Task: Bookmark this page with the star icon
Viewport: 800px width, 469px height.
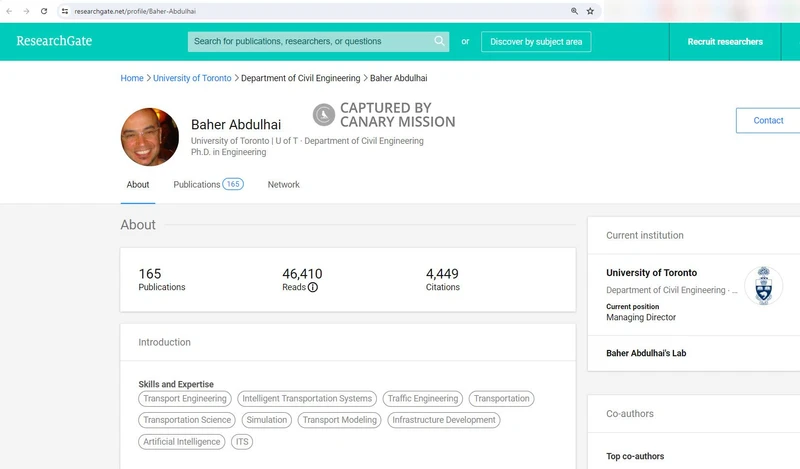Action: 590,11
